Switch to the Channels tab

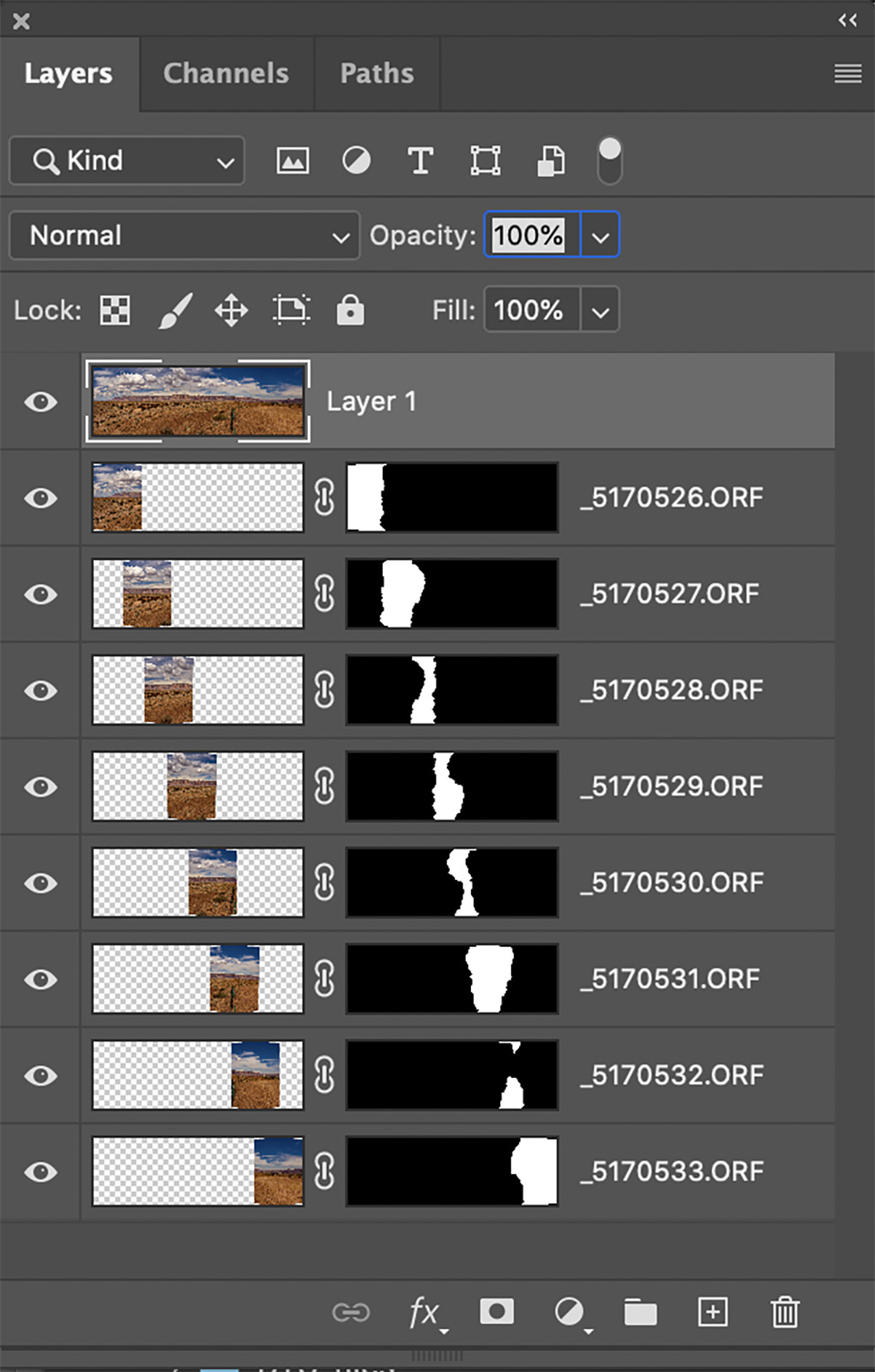(x=226, y=74)
